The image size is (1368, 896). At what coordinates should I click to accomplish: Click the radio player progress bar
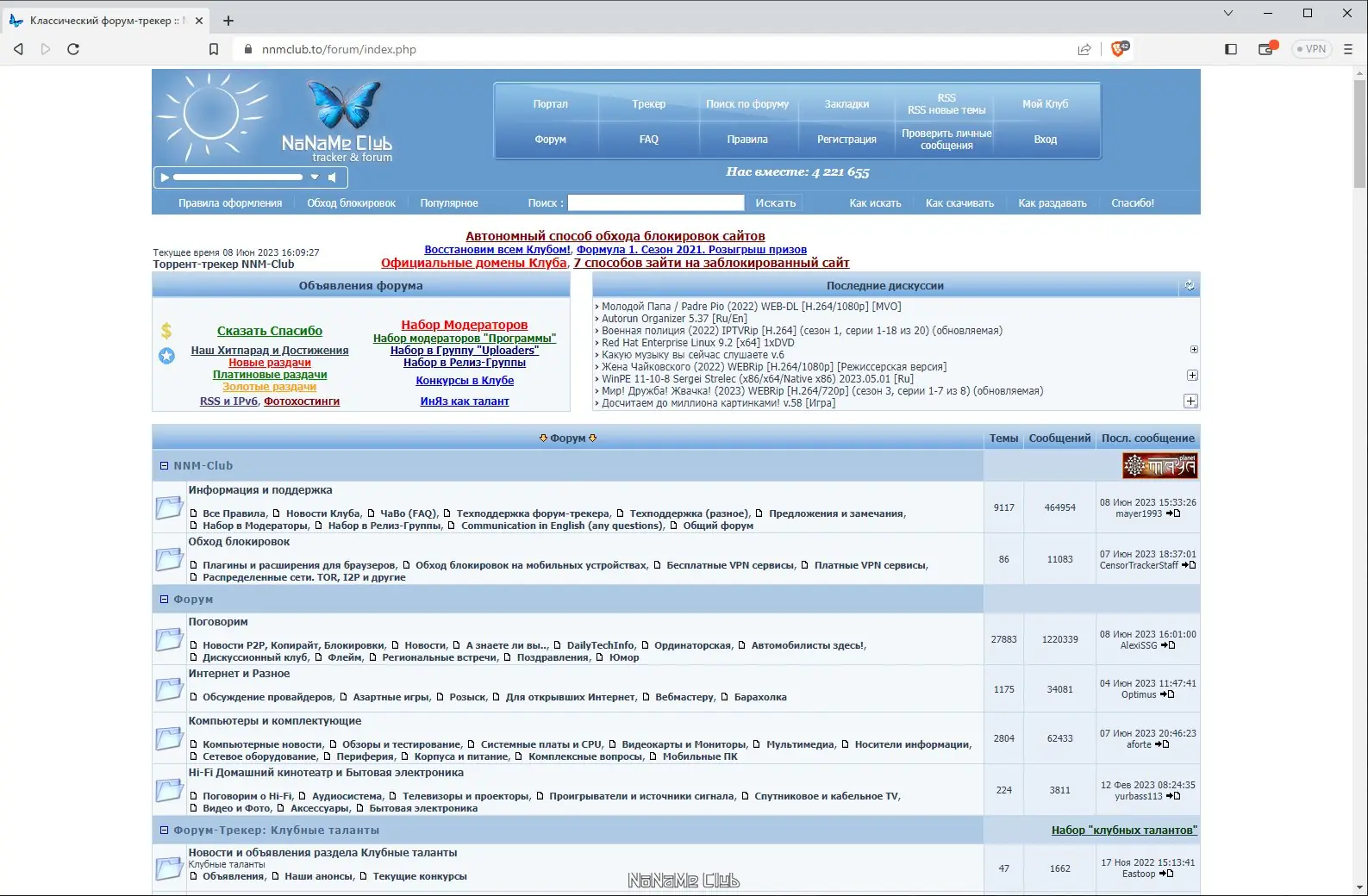point(238,177)
